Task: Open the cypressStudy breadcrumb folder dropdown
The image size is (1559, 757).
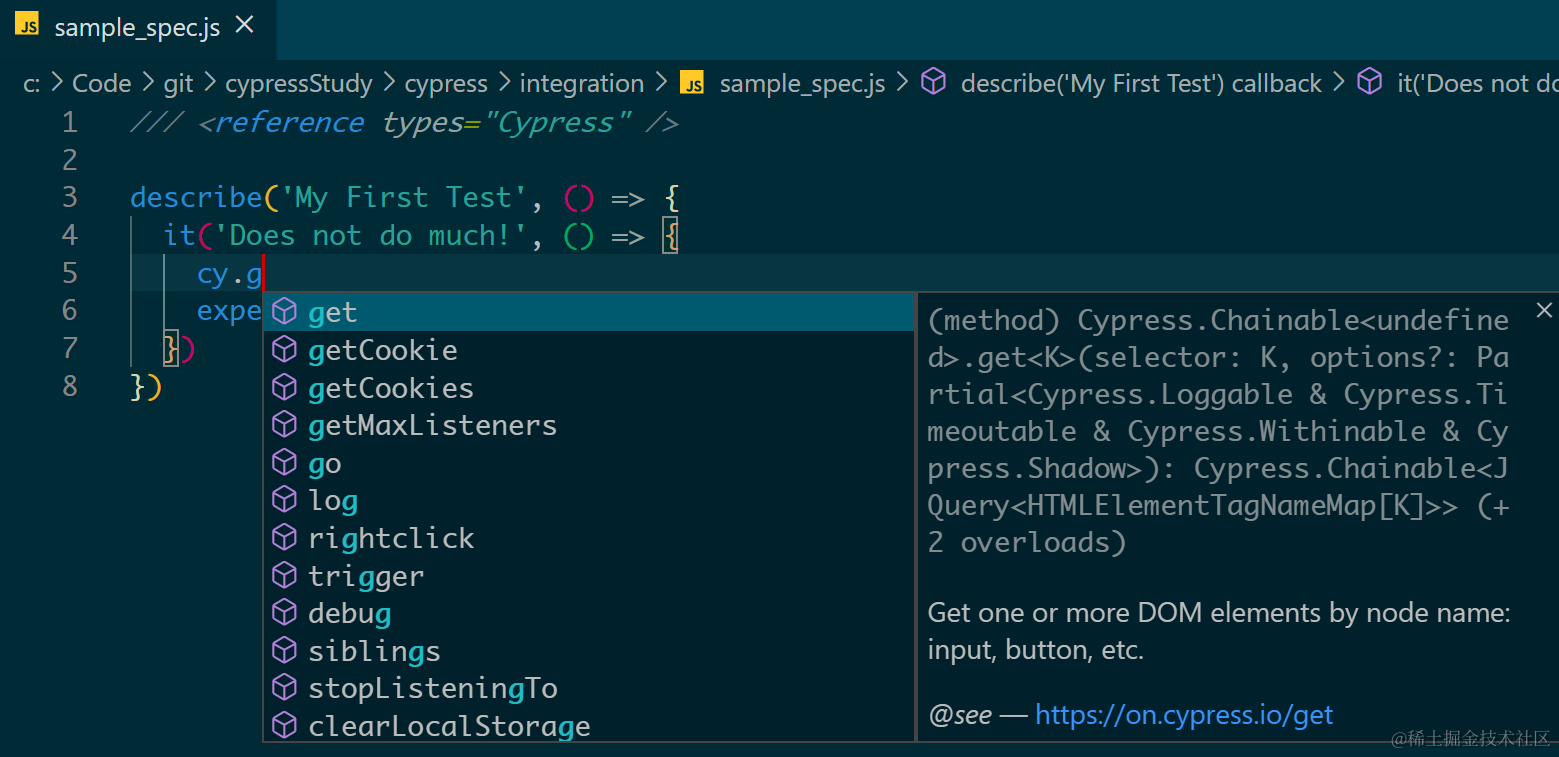Action: tap(298, 84)
